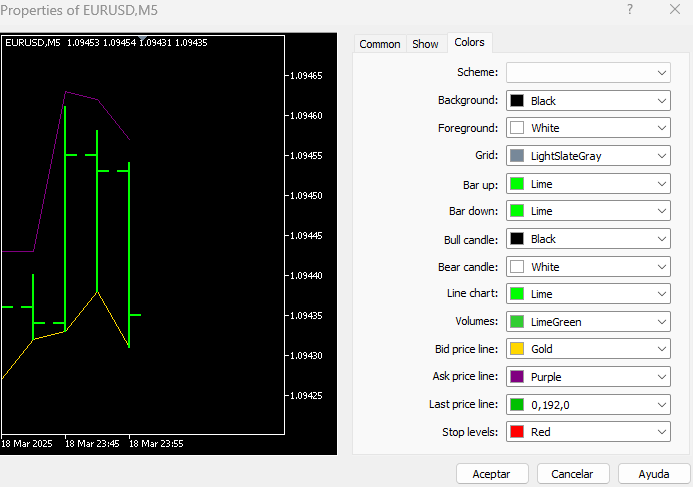Click the 1.09465 price label

(x=306, y=76)
